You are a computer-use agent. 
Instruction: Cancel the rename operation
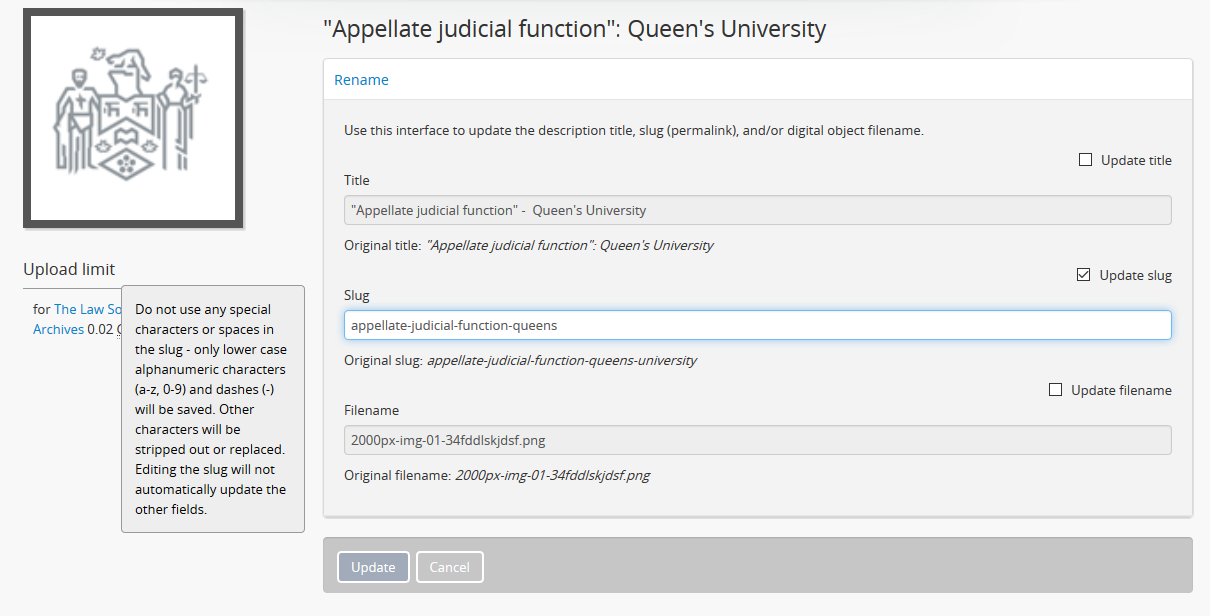tap(449, 567)
